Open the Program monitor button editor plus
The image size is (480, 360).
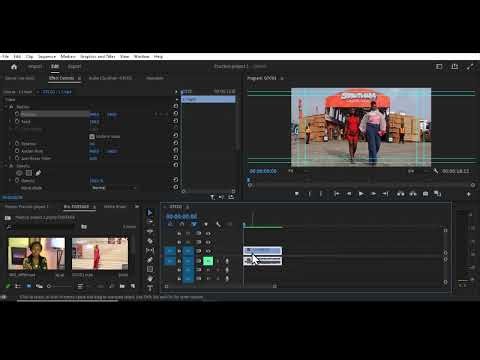[469, 194]
